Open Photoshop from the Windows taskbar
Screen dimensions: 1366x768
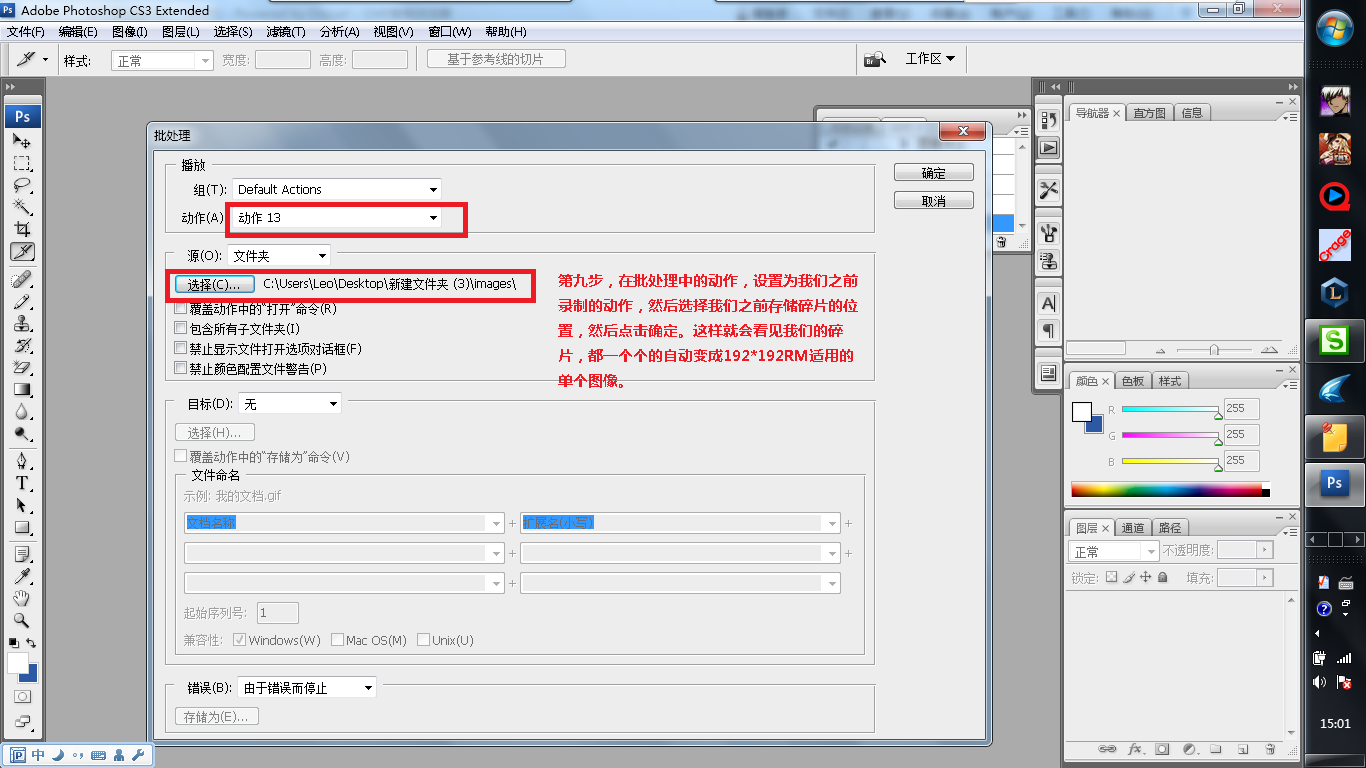(x=1334, y=484)
